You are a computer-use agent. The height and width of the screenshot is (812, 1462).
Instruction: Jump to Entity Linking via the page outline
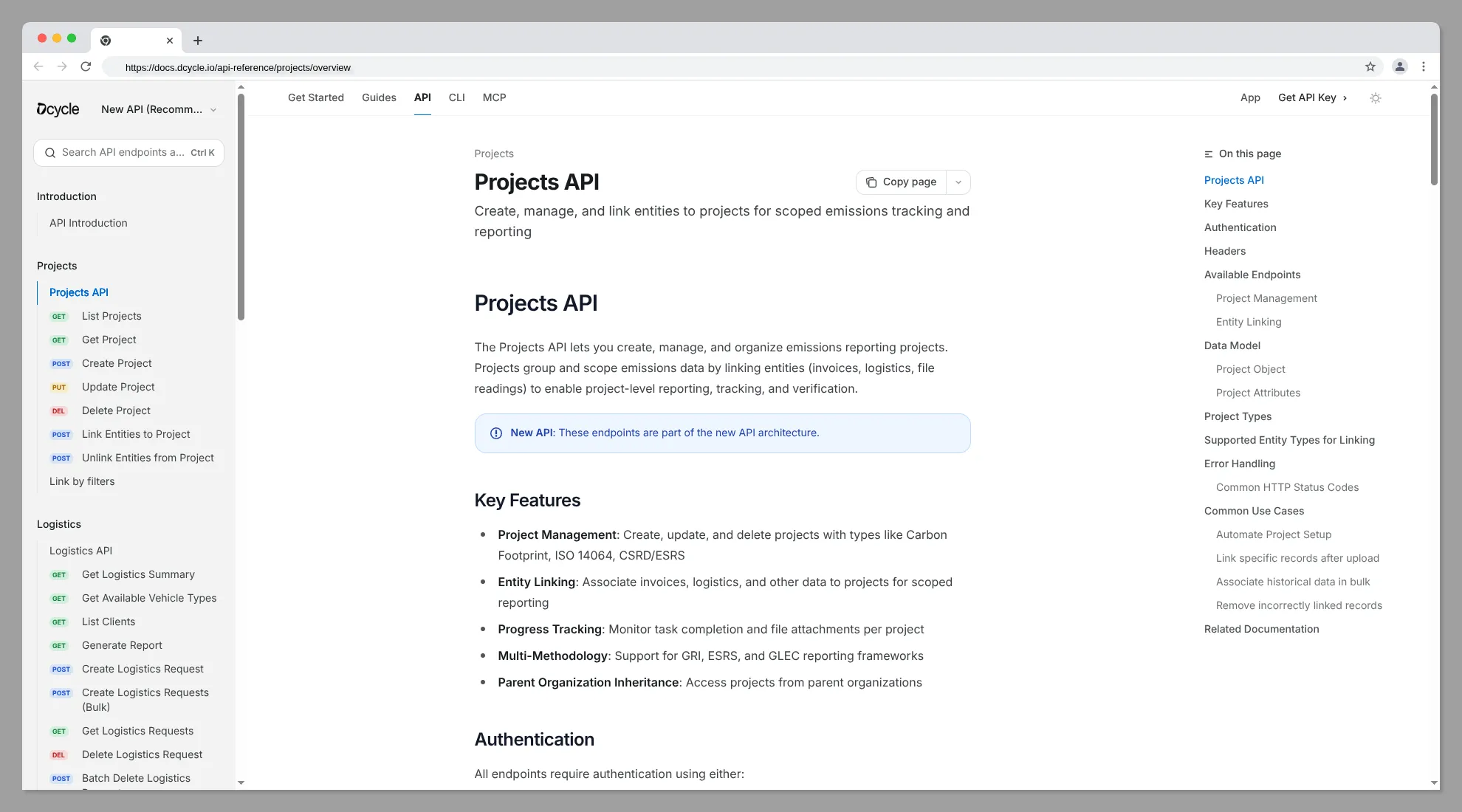[1249, 322]
